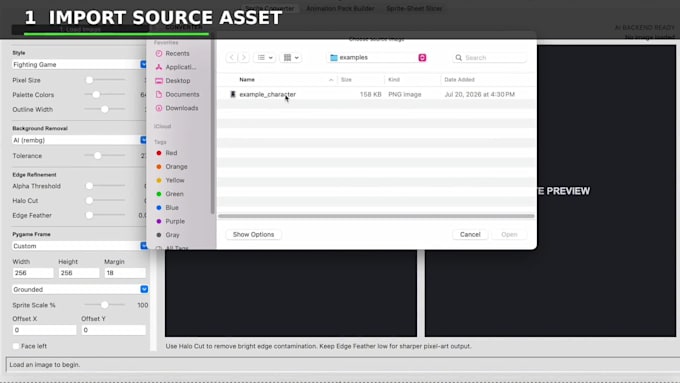Enable the Face left checkbox
This screenshot has width=680, height=383.
pyautogui.click(x=16, y=346)
